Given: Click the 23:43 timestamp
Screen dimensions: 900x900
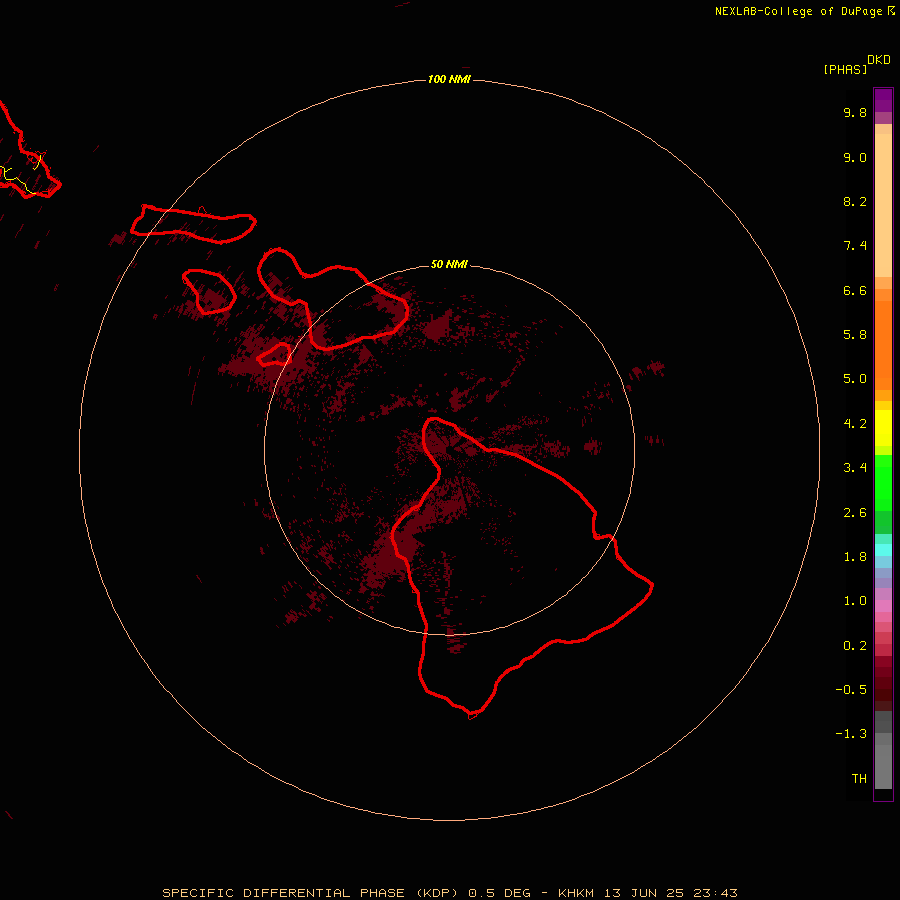Looking at the screenshot, I should point(715,893).
